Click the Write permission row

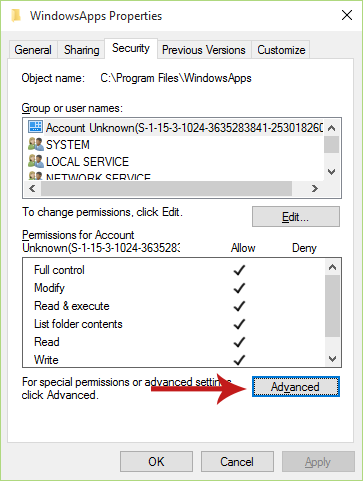173,360
